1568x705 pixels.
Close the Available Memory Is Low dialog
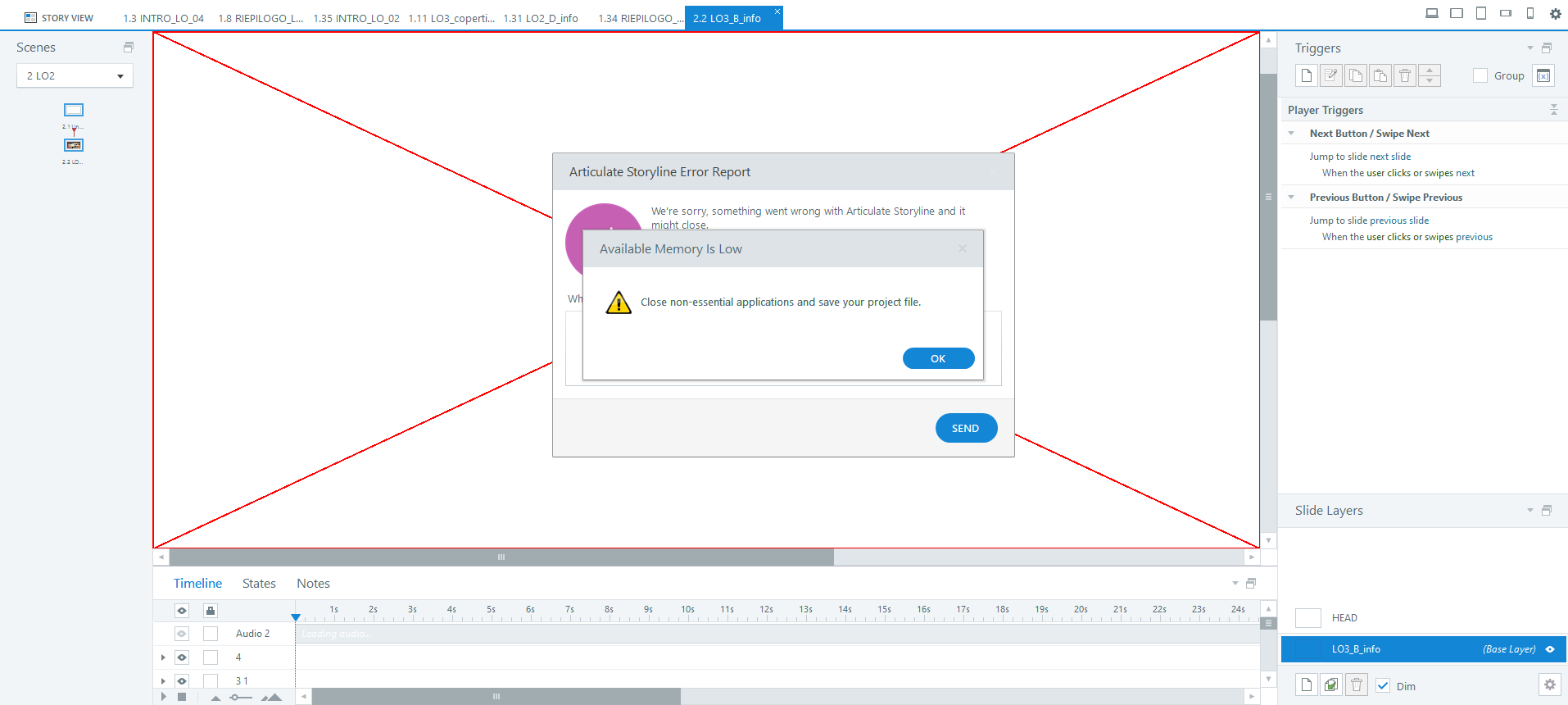963,248
